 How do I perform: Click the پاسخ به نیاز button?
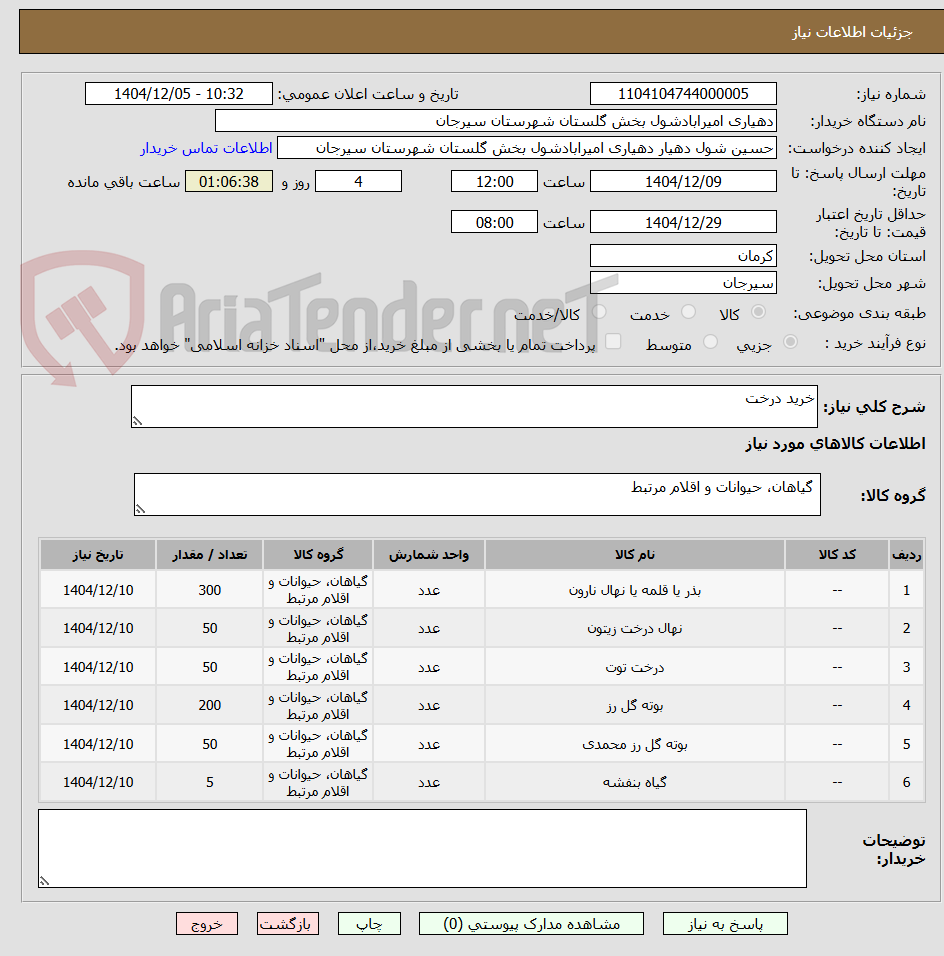click(x=725, y=924)
